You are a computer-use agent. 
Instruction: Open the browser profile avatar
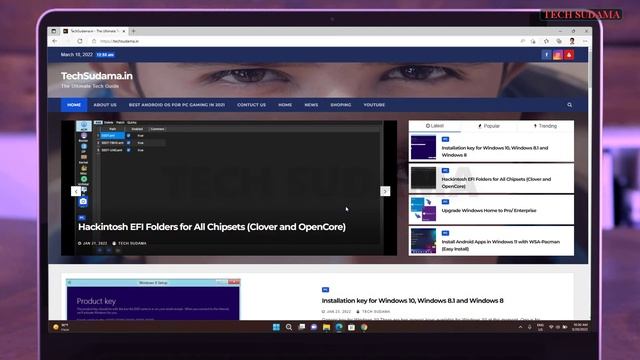(572, 41)
